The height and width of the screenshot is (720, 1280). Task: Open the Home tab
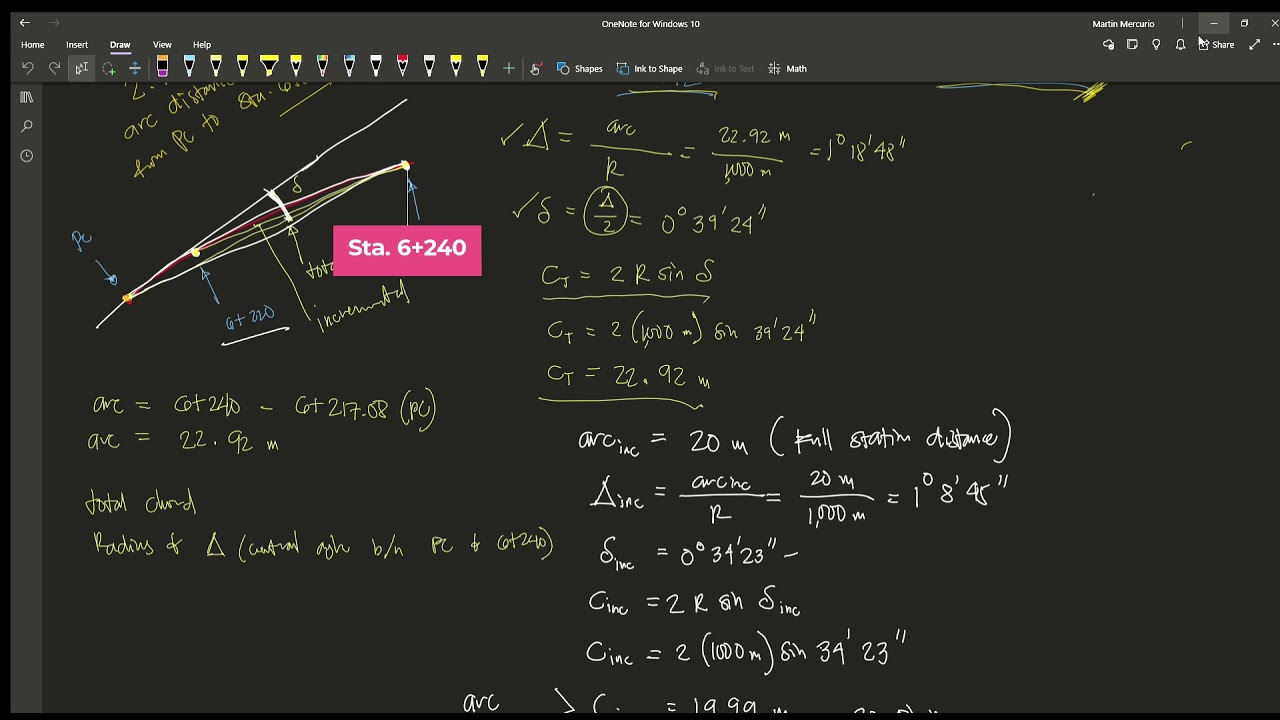(32, 45)
